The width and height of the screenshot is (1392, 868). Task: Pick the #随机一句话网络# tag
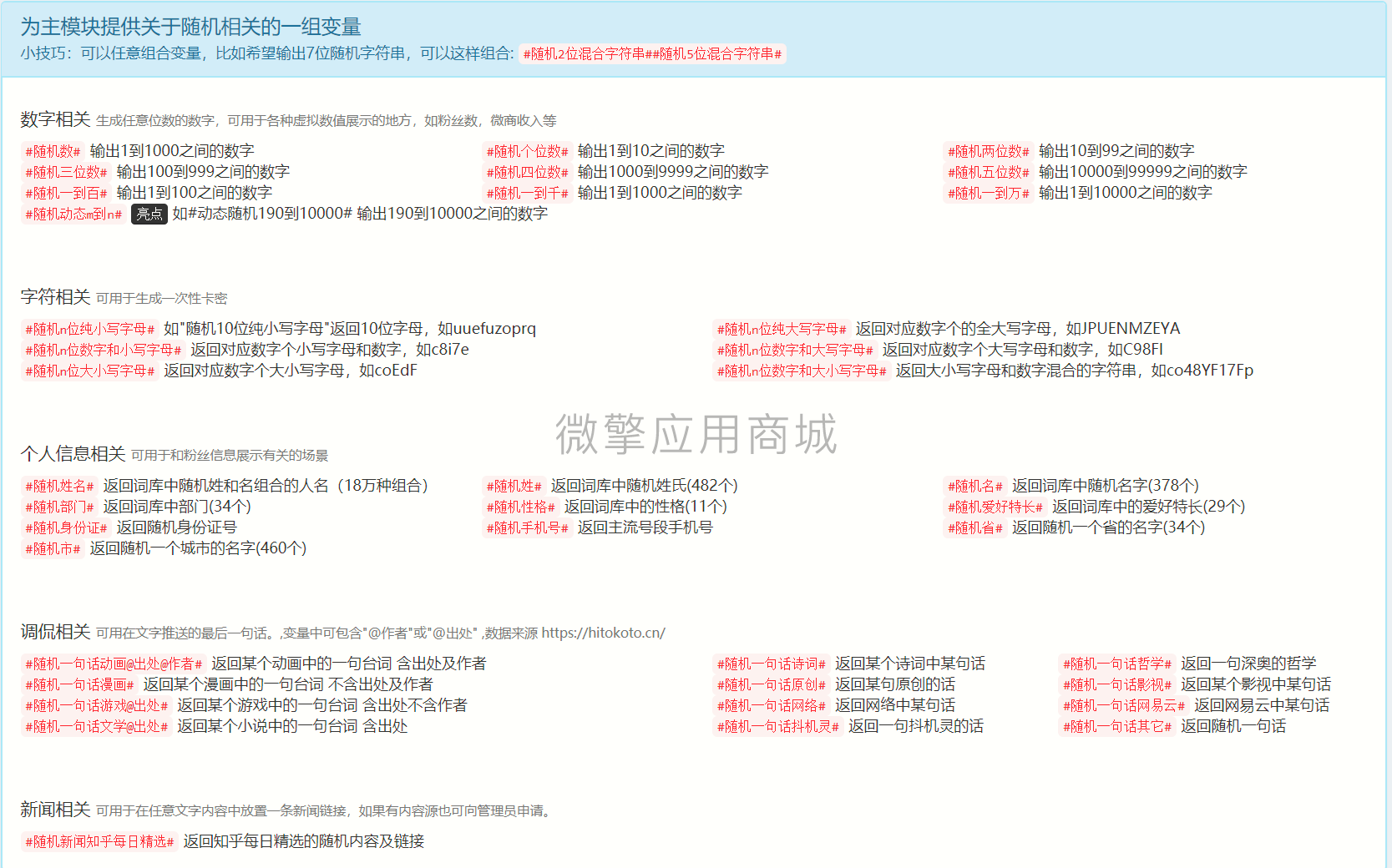(772, 705)
